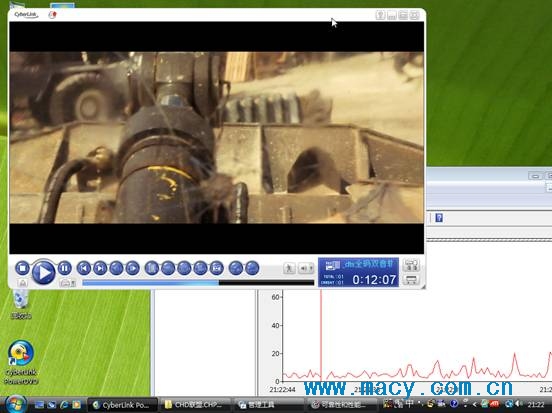Step one frame backward

tap(116, 268)
